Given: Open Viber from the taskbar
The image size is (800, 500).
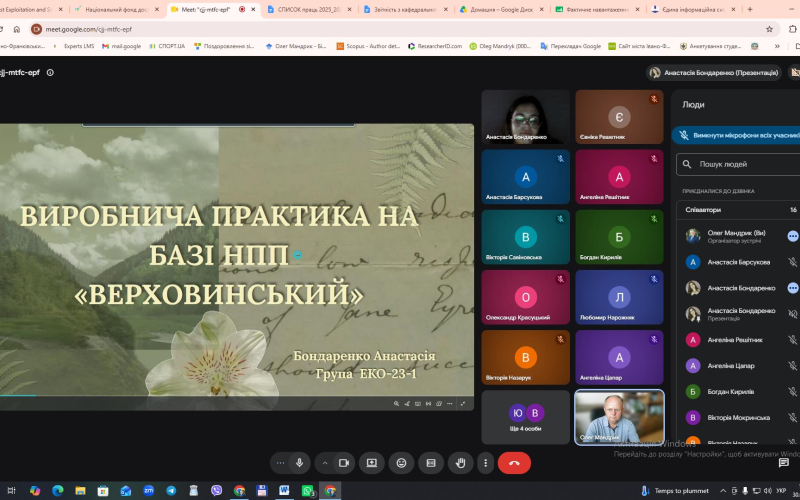Looking at the screenshot, I should (216, 491).
